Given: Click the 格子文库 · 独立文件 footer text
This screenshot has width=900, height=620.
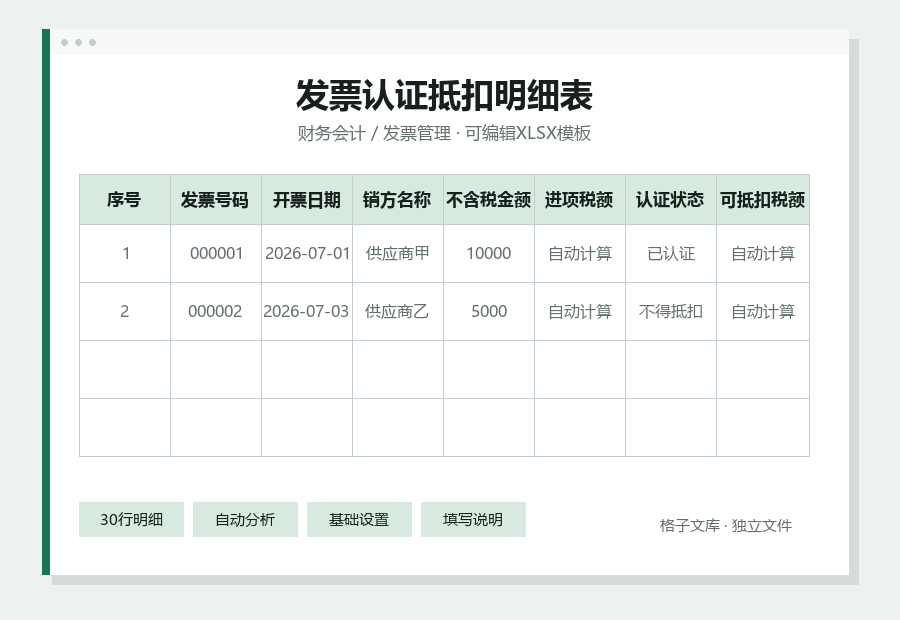Looking at the screenshot, I should (x=726, y=525).
